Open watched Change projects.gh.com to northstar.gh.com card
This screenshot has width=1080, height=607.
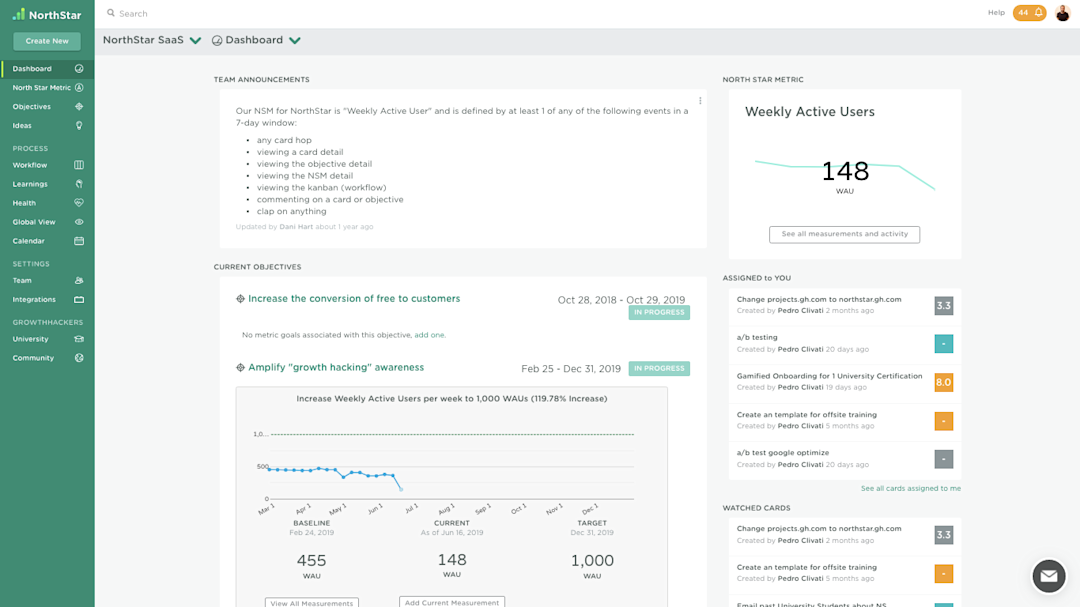click(845, 535)
